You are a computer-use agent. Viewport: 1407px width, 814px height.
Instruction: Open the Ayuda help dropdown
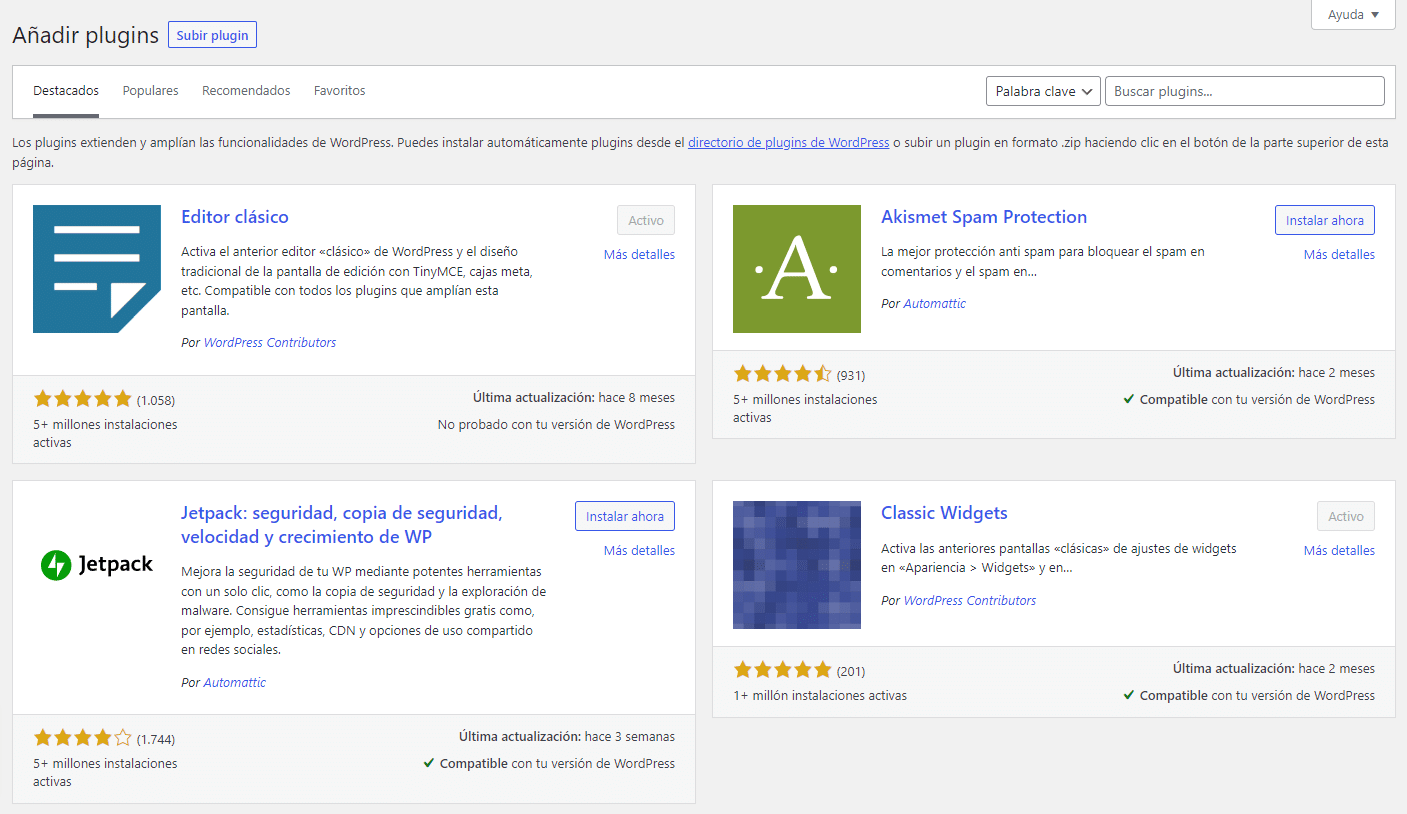point(1353,15)
